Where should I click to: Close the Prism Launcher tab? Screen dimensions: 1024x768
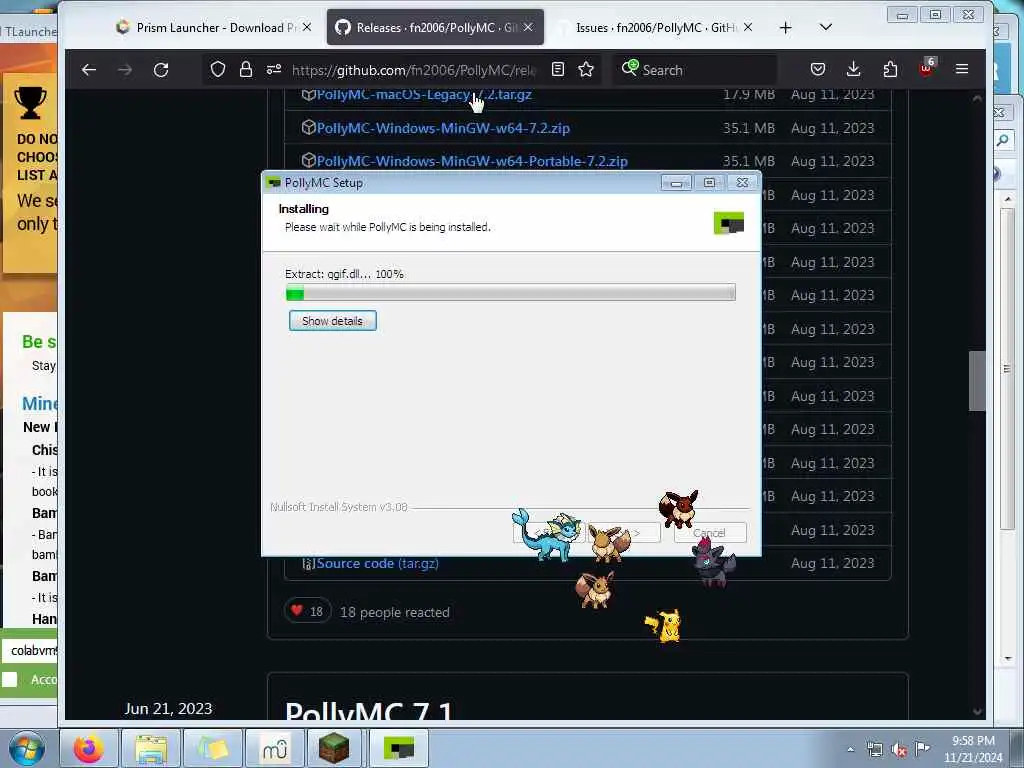click(307, 27)
